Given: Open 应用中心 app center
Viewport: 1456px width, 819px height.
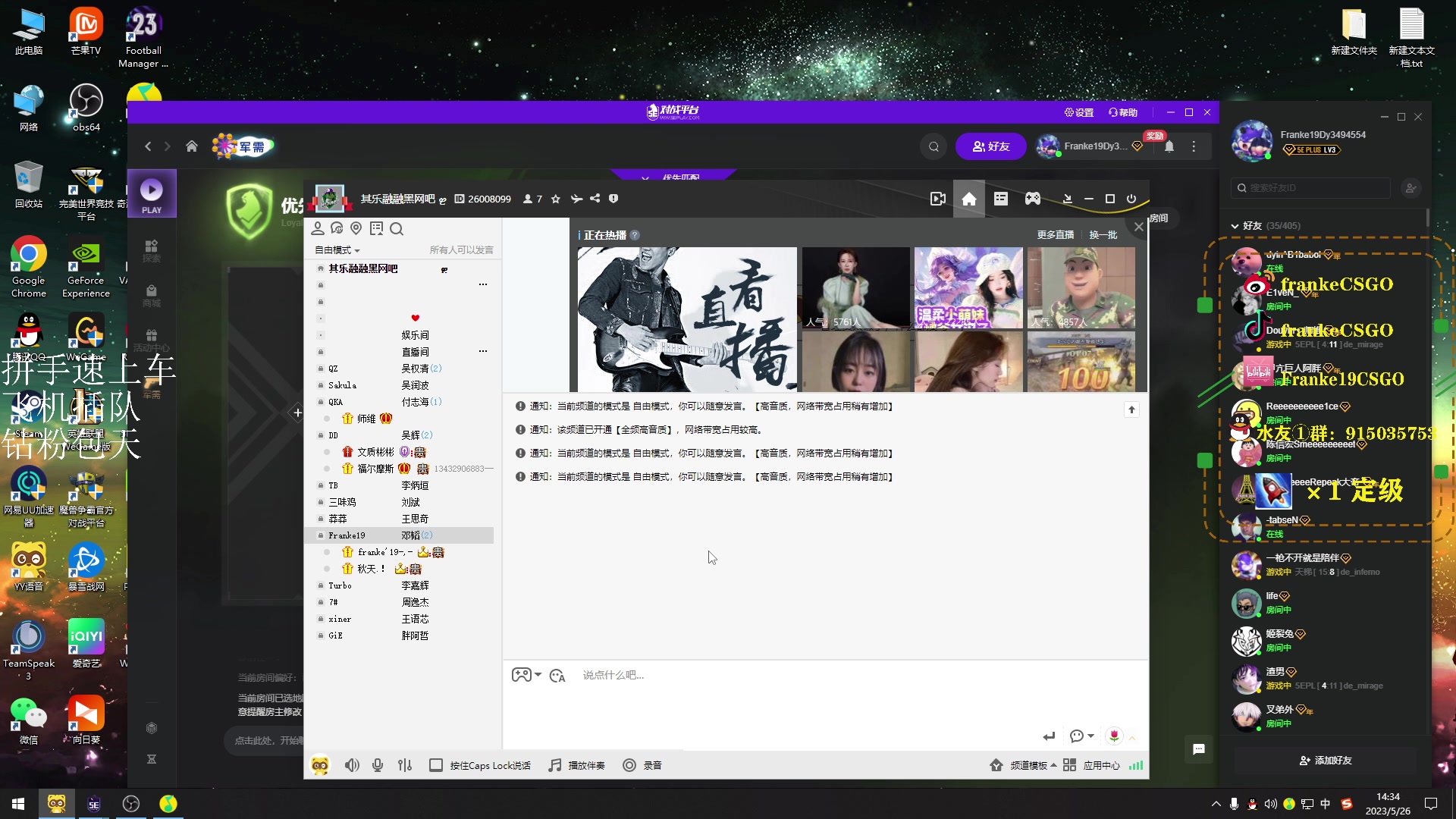Looking at the screenshot, I should pyautogui.click(x=1091, y=765).
